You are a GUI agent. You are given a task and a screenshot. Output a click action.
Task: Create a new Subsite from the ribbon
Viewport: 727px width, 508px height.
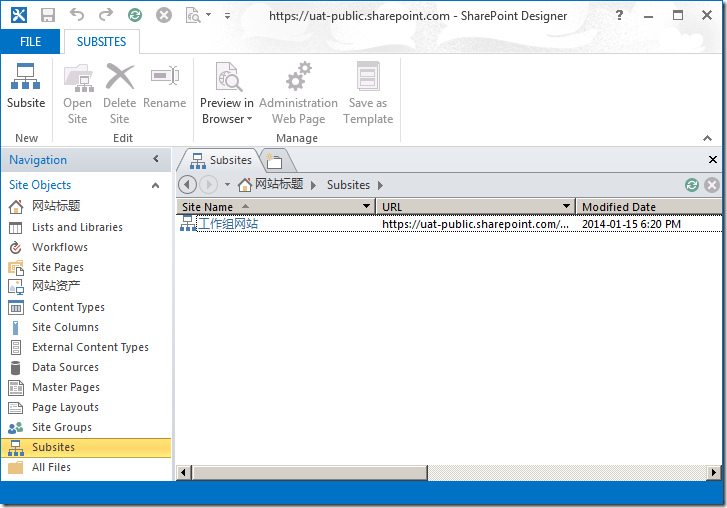(x=26, y=86)
